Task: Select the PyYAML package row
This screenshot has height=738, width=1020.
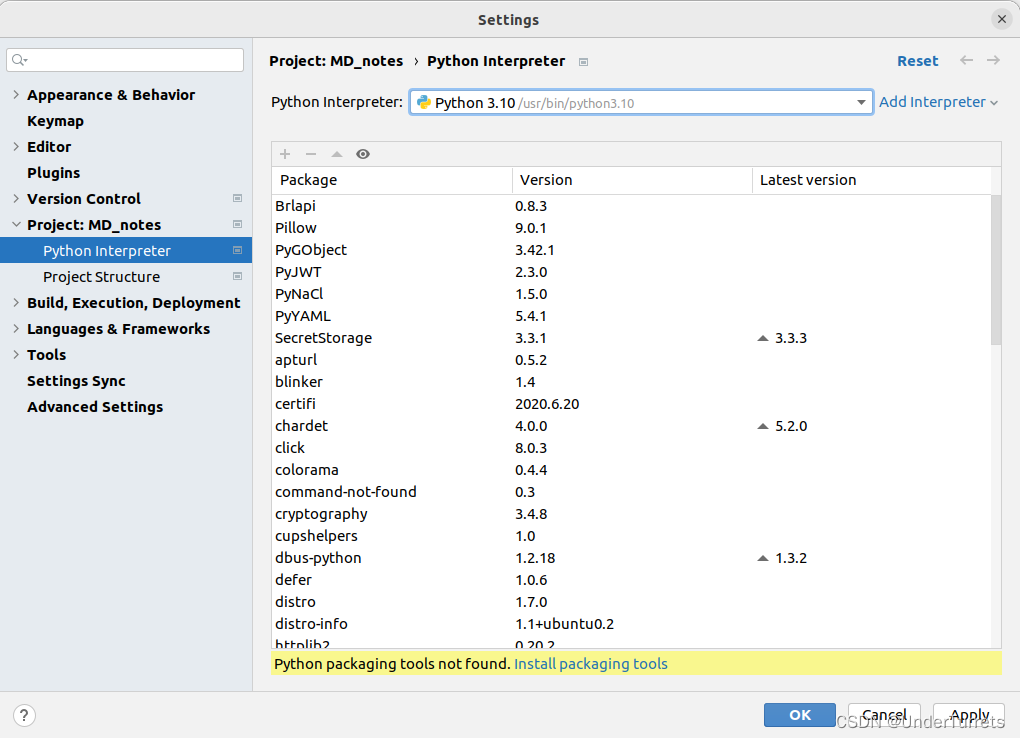Action: [632, 316]
